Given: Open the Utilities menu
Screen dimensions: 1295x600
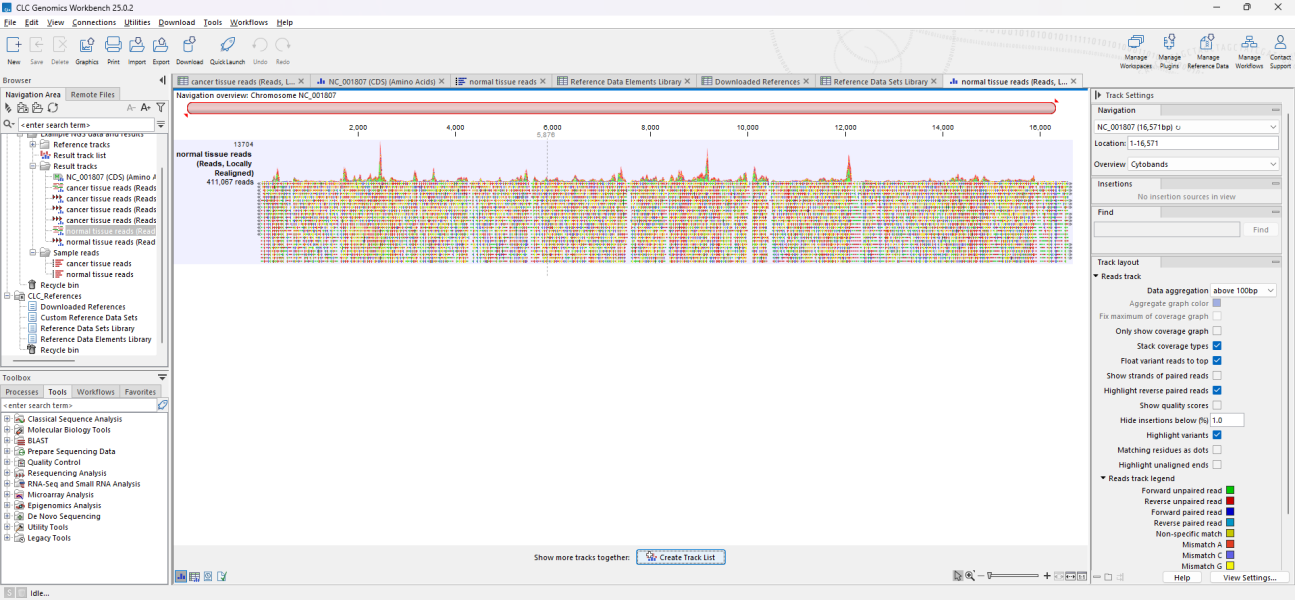Looking at the screenshot, I should click(x=137, y=22).
